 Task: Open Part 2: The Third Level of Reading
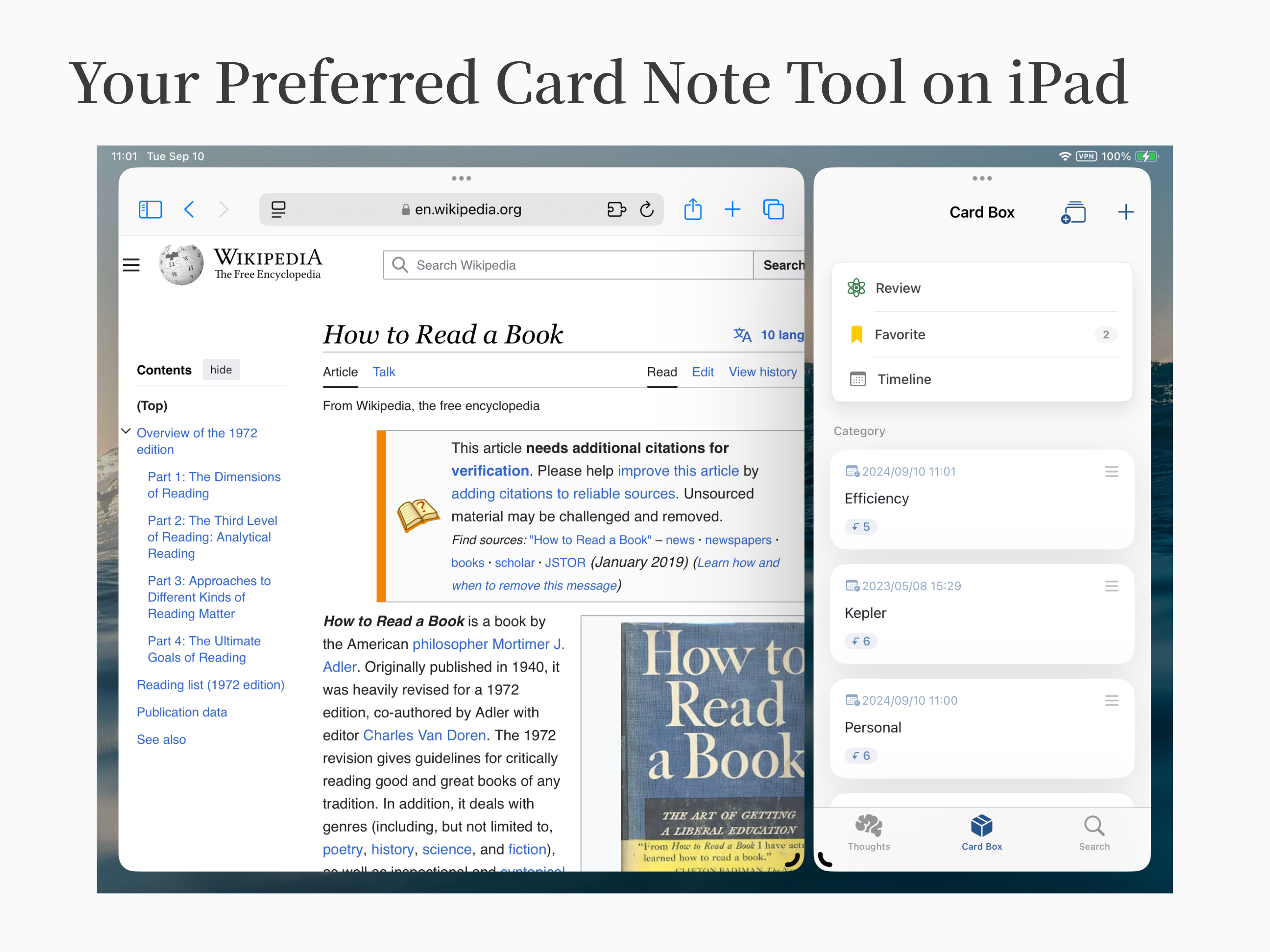(212, 537)
